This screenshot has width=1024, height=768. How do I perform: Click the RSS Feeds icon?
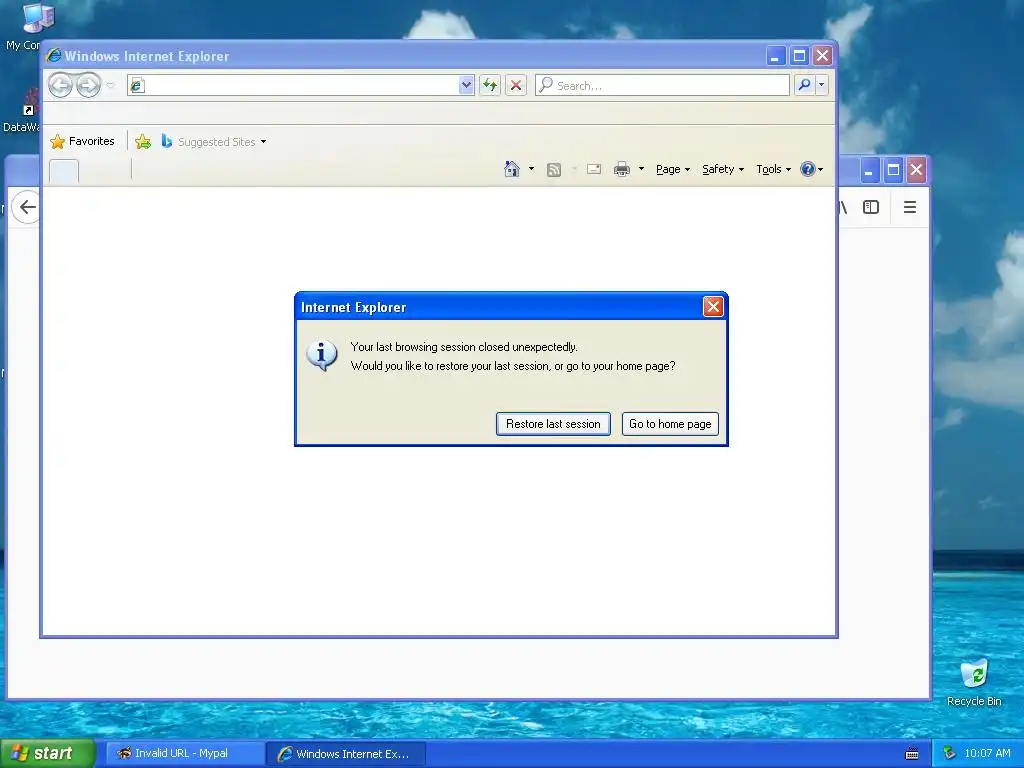[x=554, y=170]
